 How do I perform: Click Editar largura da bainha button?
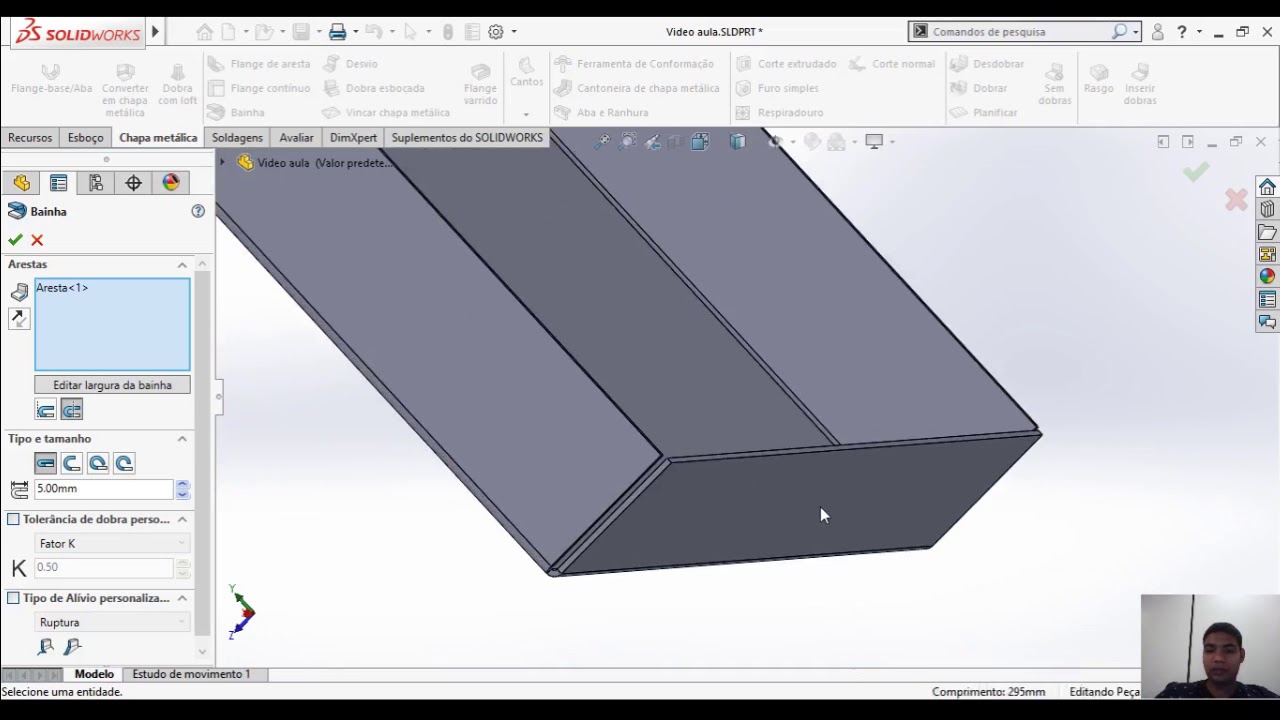pyautogui.click(x=112, y=385)
